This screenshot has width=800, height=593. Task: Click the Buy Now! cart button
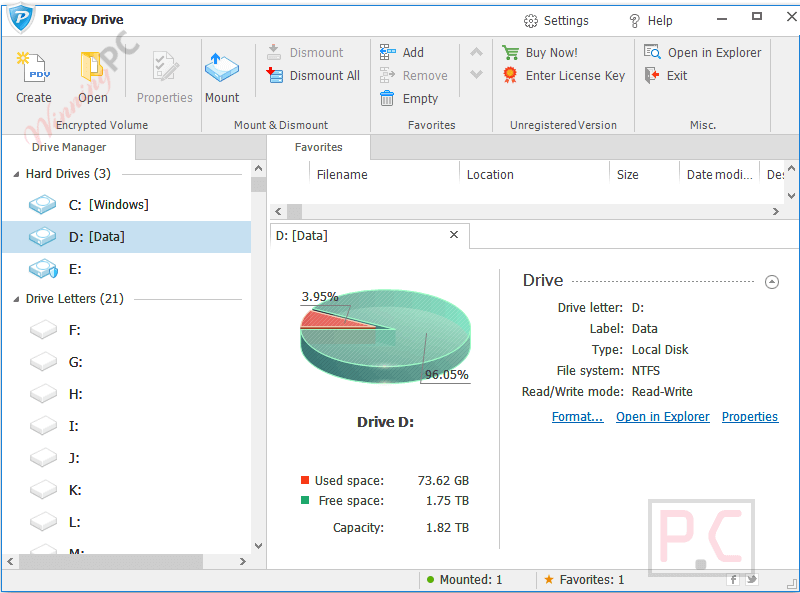pyautogui.click(x=540, y=53)
